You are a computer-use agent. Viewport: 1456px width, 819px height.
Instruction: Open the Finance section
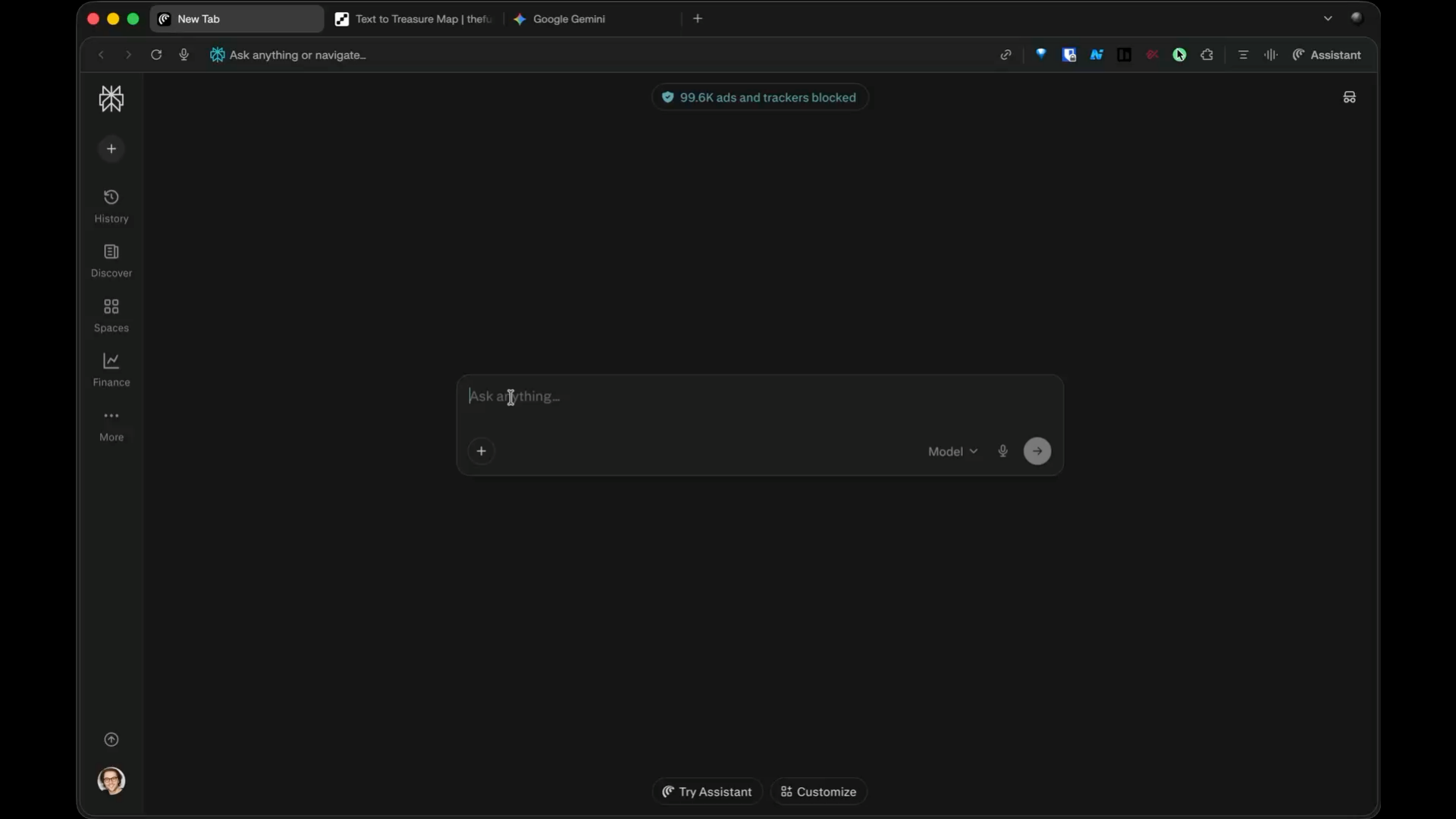(111, 370)
